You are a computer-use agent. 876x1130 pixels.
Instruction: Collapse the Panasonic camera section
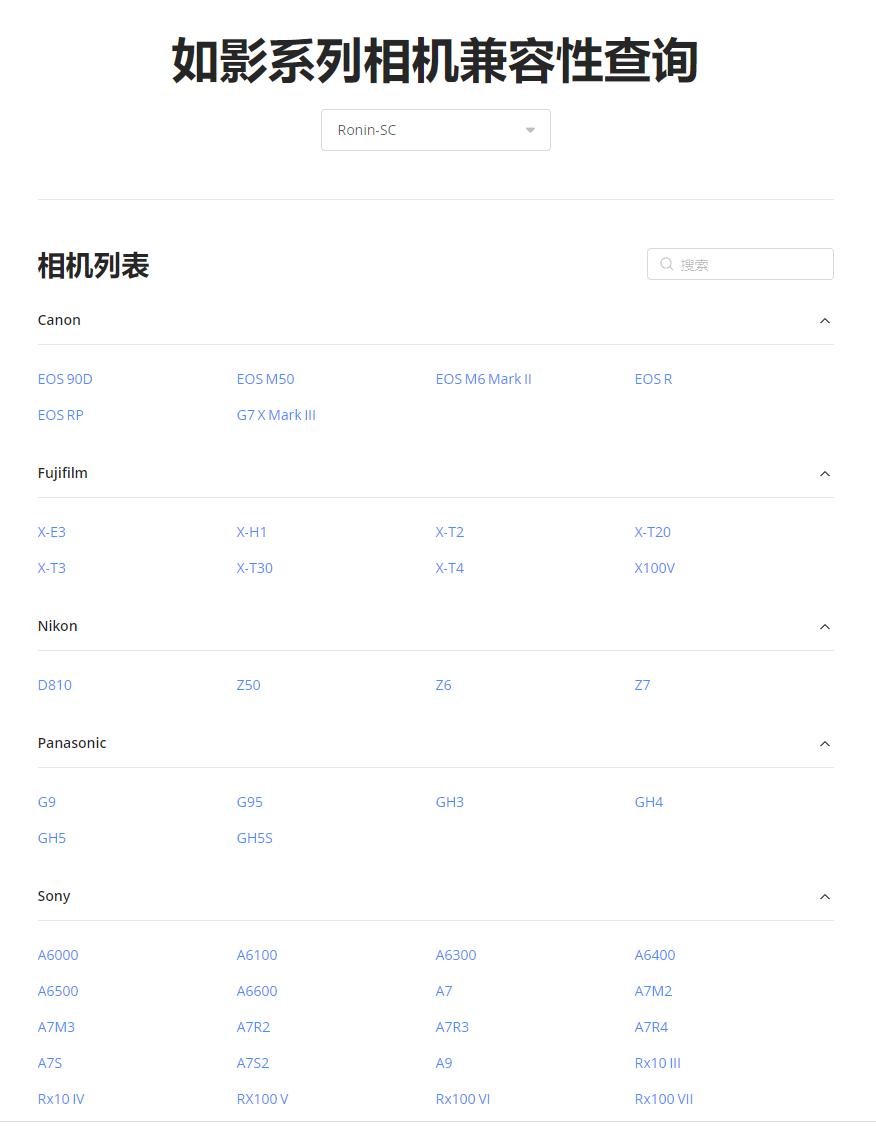pyautogui.click(x=824, y=744)
